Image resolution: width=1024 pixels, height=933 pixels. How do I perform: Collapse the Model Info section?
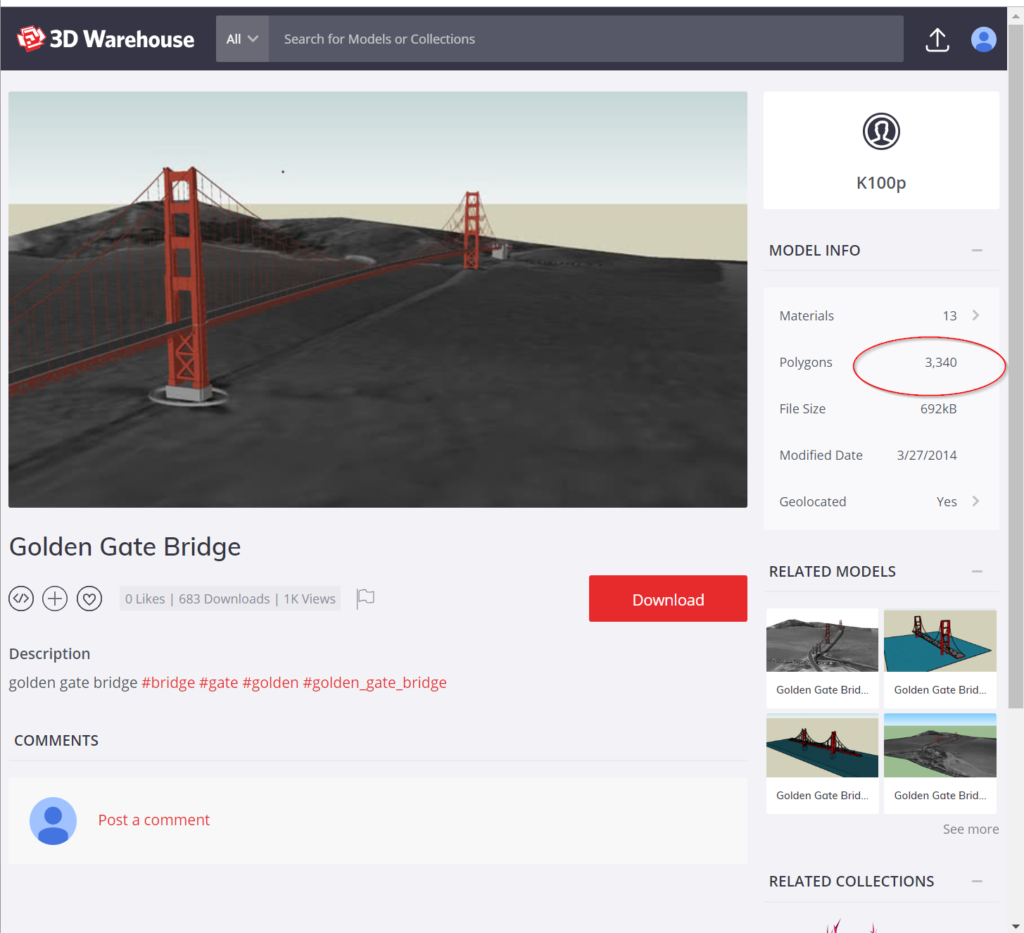coord(977,251)
